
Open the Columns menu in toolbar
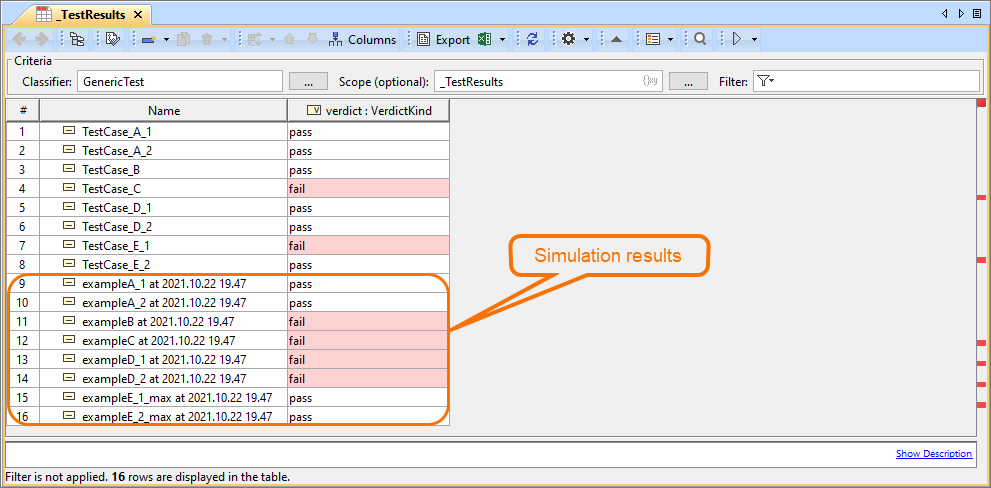coord(362,40)
